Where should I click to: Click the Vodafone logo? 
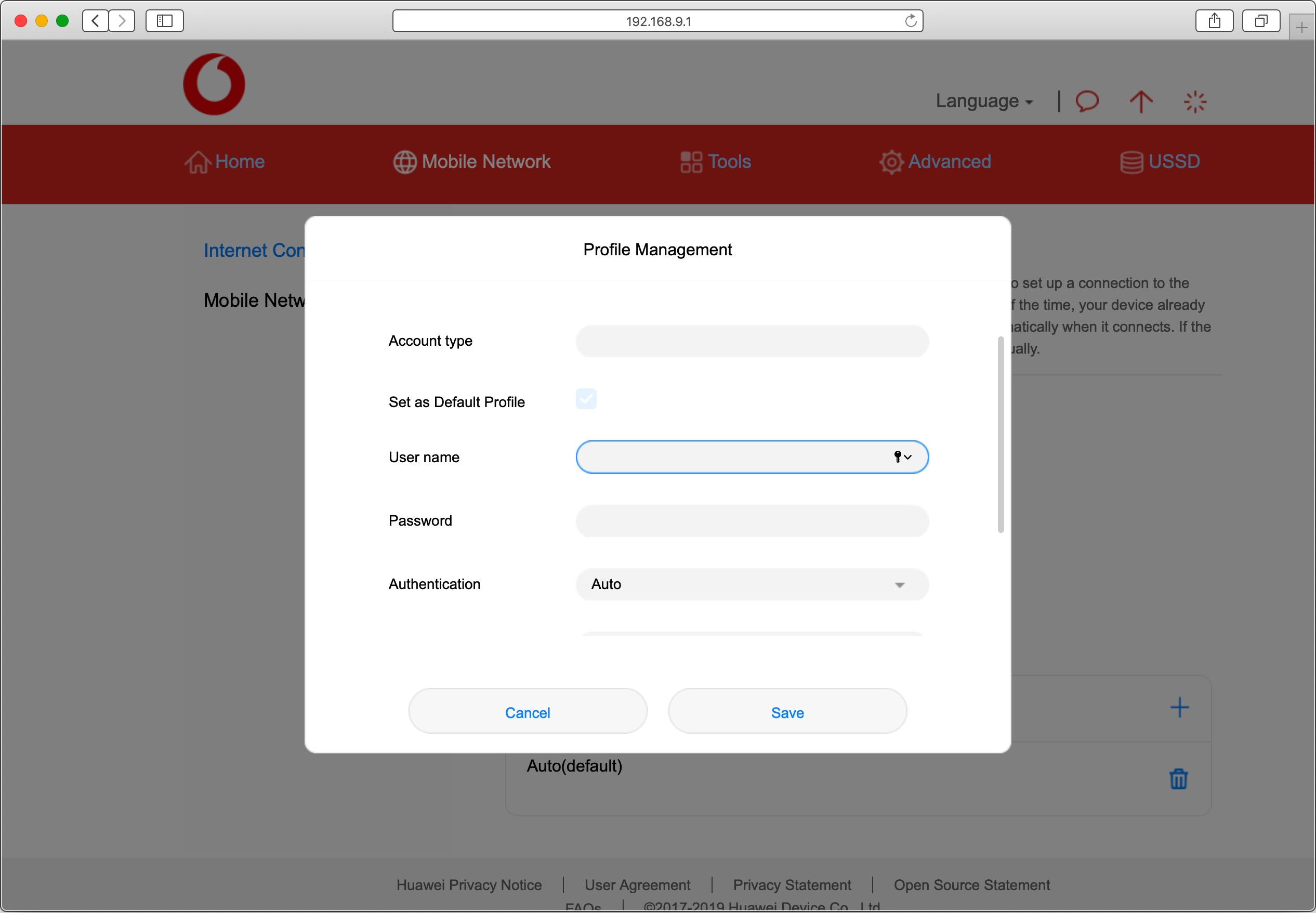214,84
